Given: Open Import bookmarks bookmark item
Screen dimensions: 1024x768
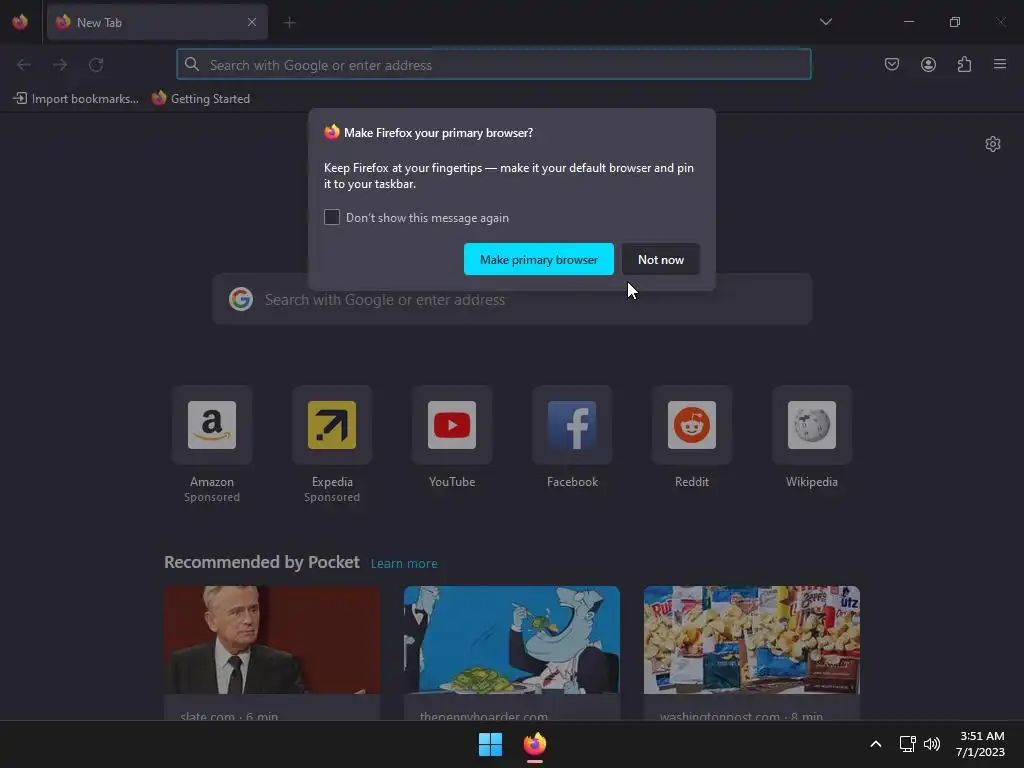Looking at the screenshot, I should click(x=76, y=99).
